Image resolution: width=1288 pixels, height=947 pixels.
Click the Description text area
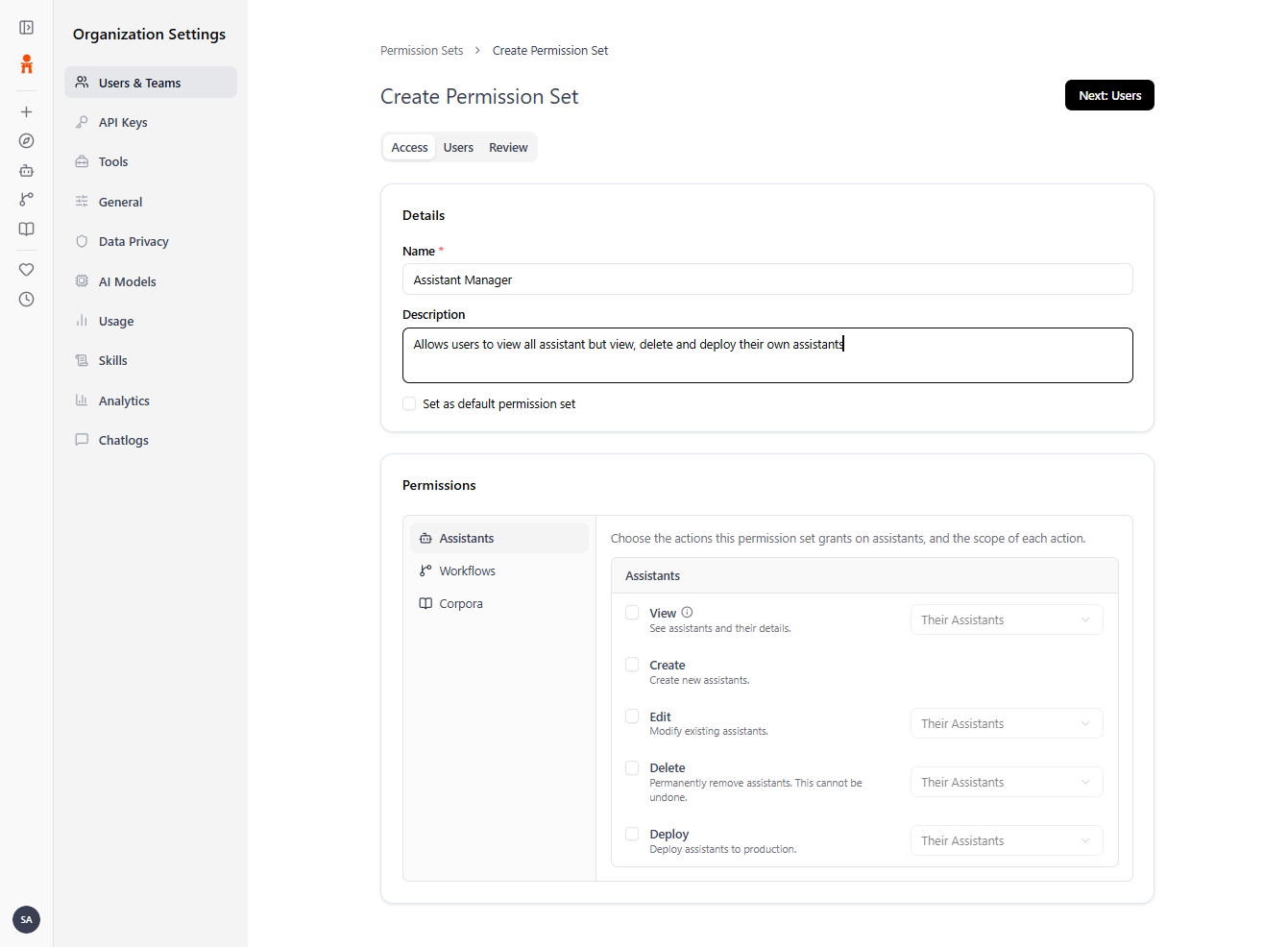tap(767, 355)
